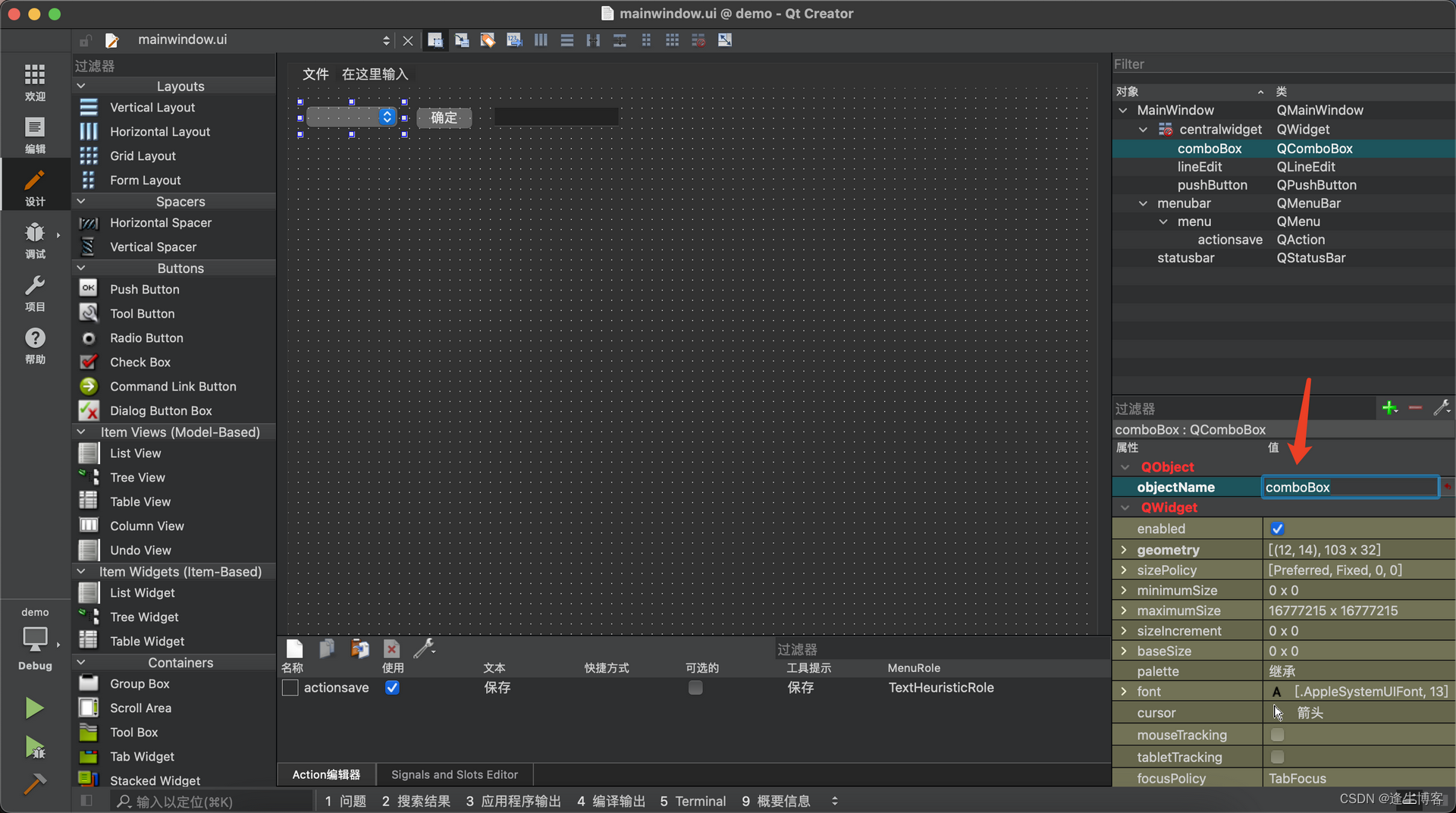
Task: Click the Lay Out Vertically toolbar icon
Action: [566, 39]
